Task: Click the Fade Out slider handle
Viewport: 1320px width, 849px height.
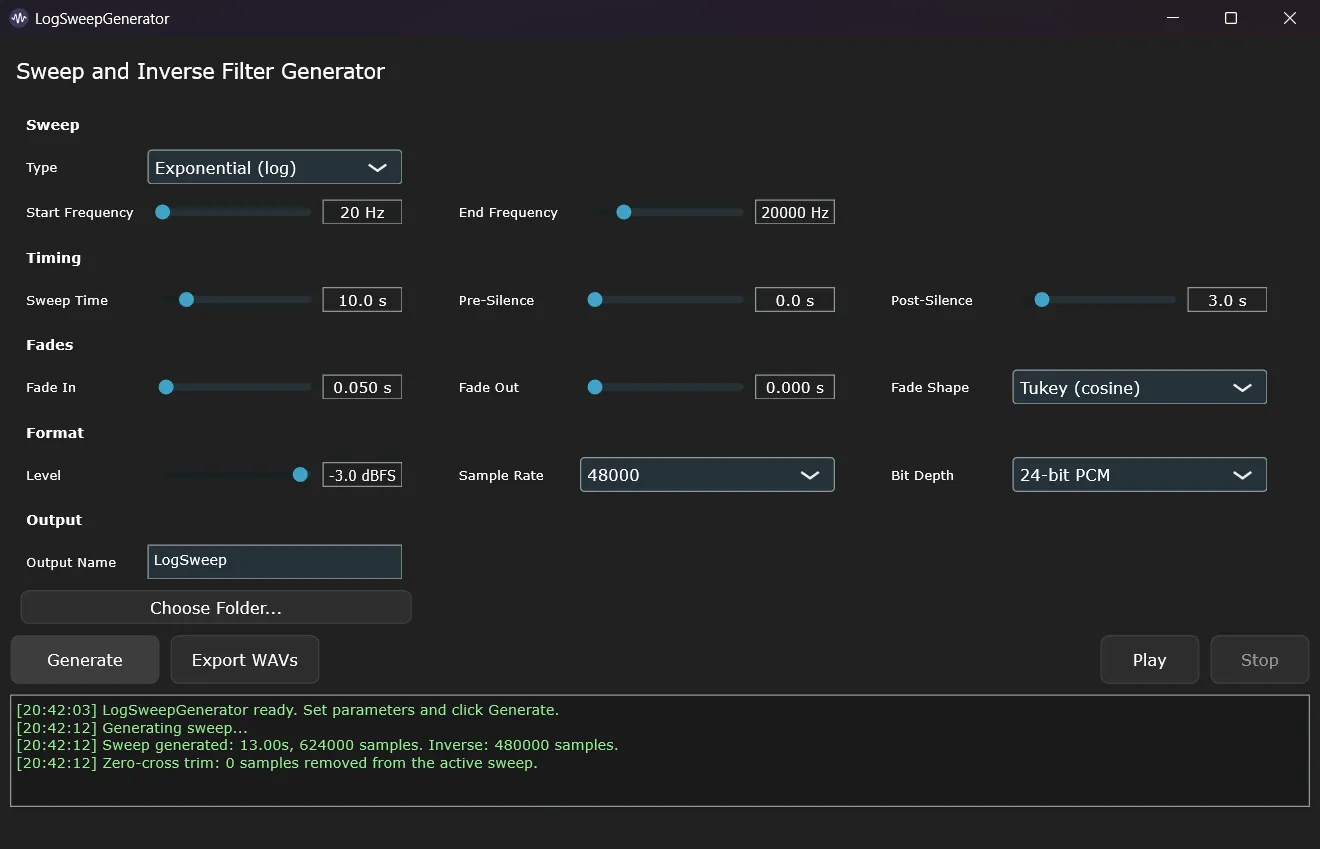Action: pos(595,387)
